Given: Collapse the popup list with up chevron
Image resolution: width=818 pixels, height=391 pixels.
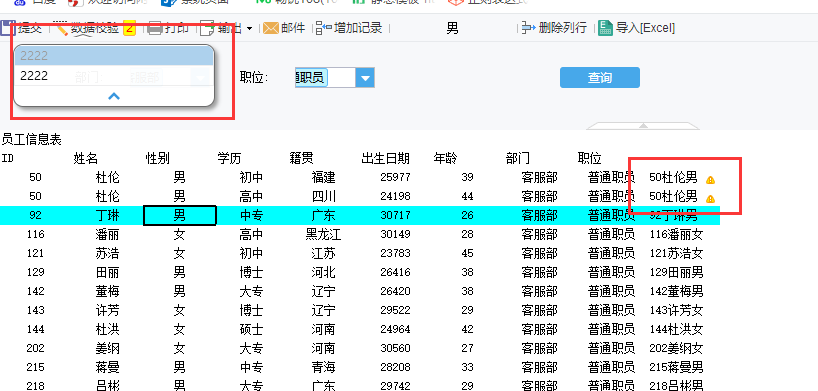Looking at the screenshot, I should click(114, 96).
